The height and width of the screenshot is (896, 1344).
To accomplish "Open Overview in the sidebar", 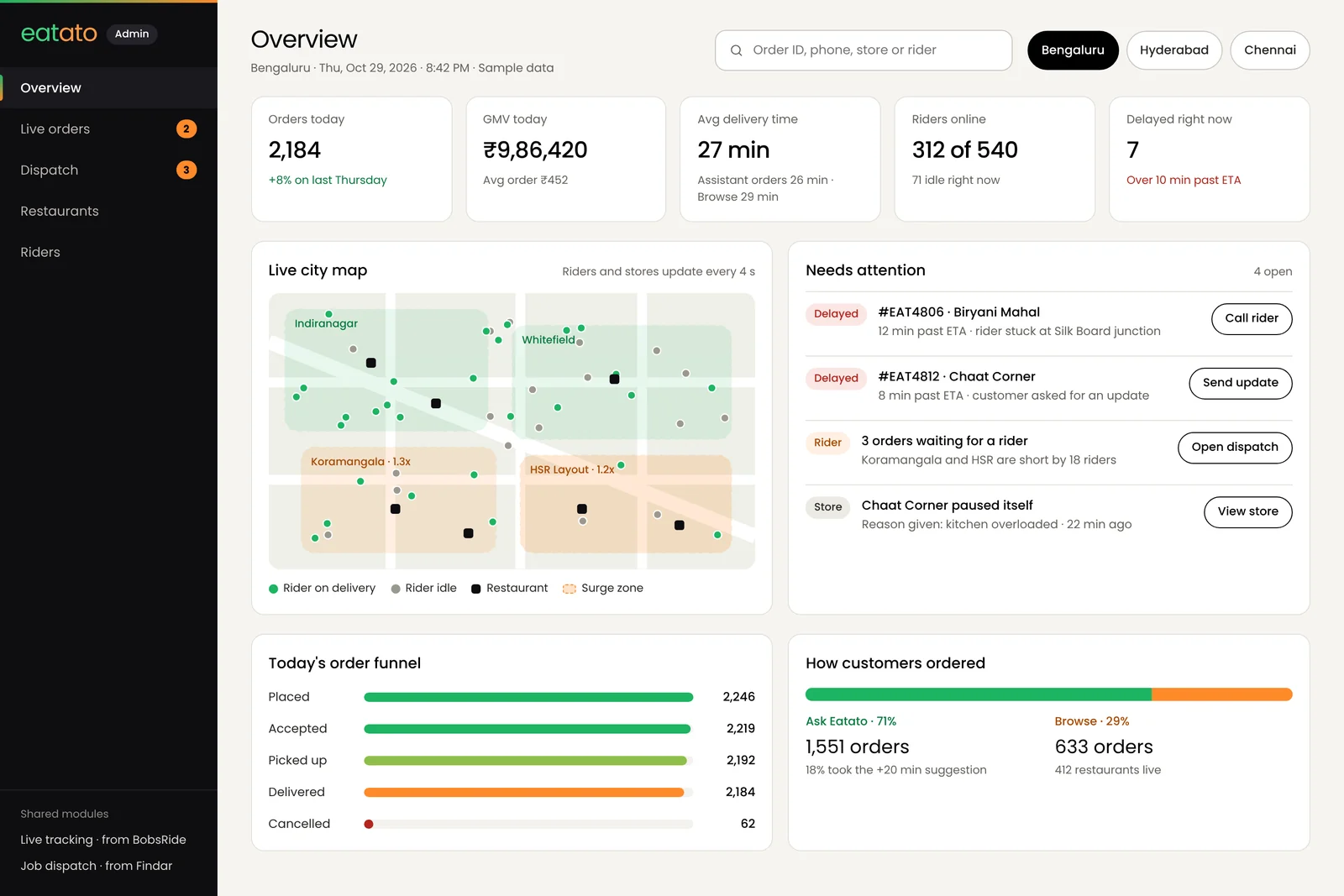I will [108, 88].
